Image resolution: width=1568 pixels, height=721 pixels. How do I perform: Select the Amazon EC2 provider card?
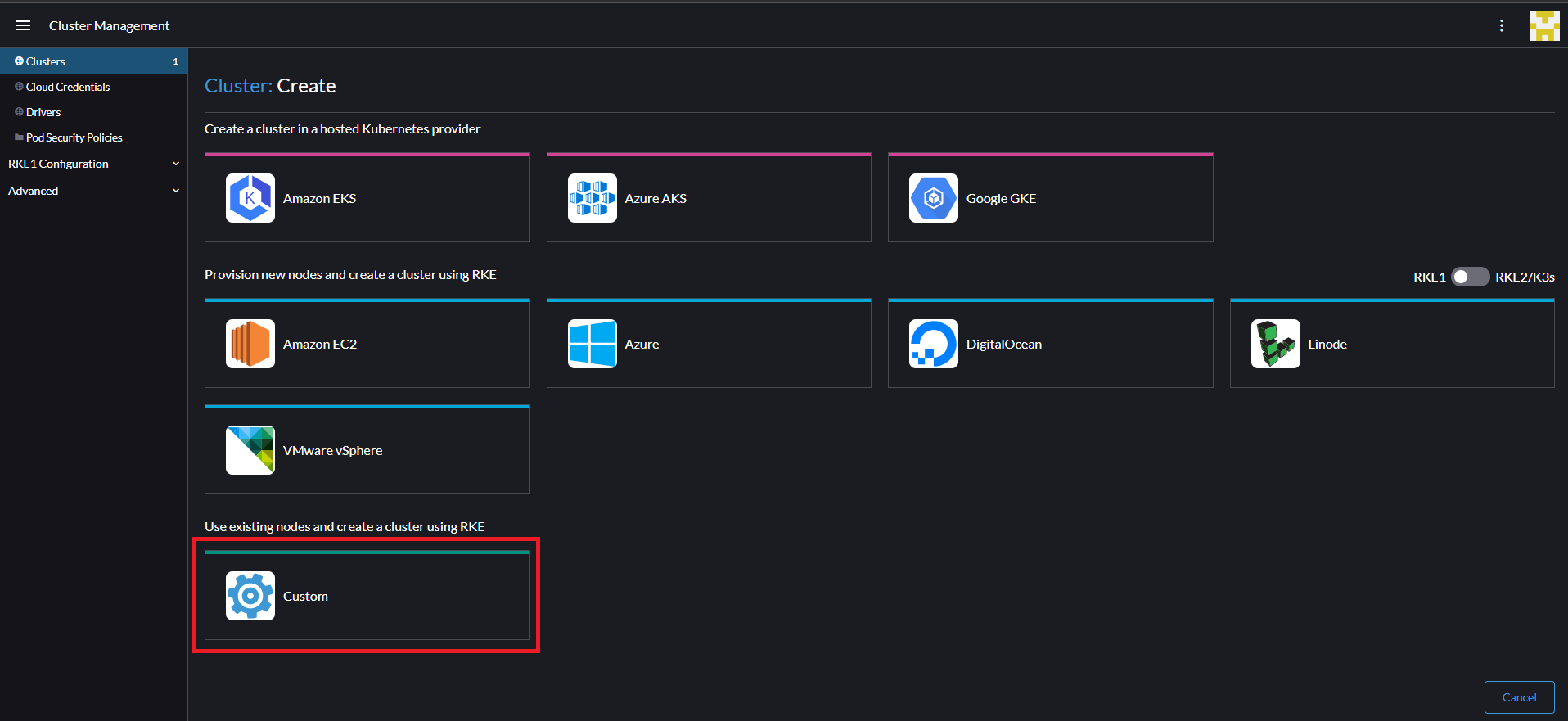[x=367, y=343]
